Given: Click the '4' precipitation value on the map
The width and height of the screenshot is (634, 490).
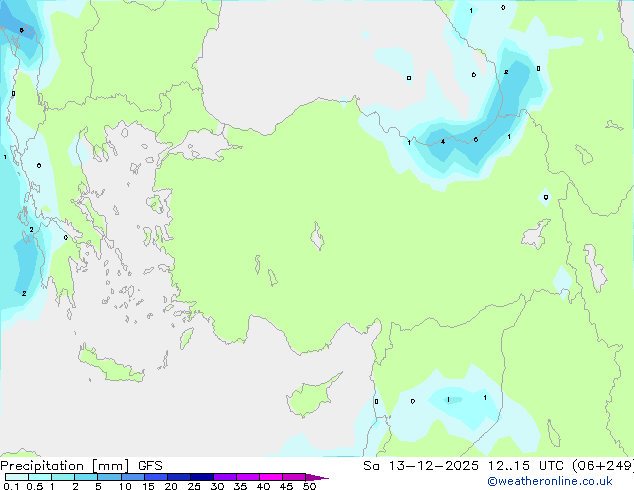Looking at the screenshot, I should [443, 142].
